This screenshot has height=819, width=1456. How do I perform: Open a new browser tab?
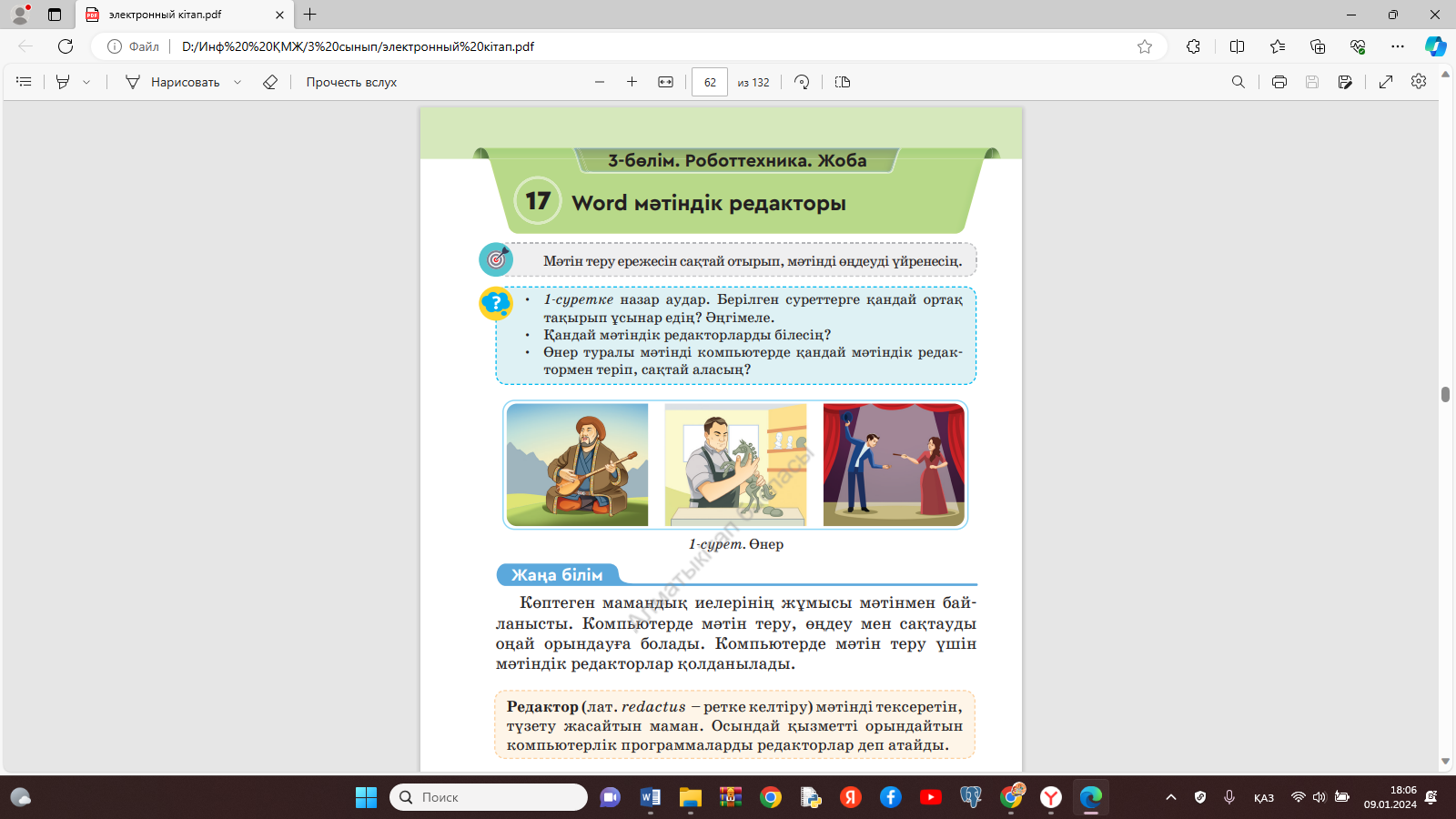pos(310,15)
